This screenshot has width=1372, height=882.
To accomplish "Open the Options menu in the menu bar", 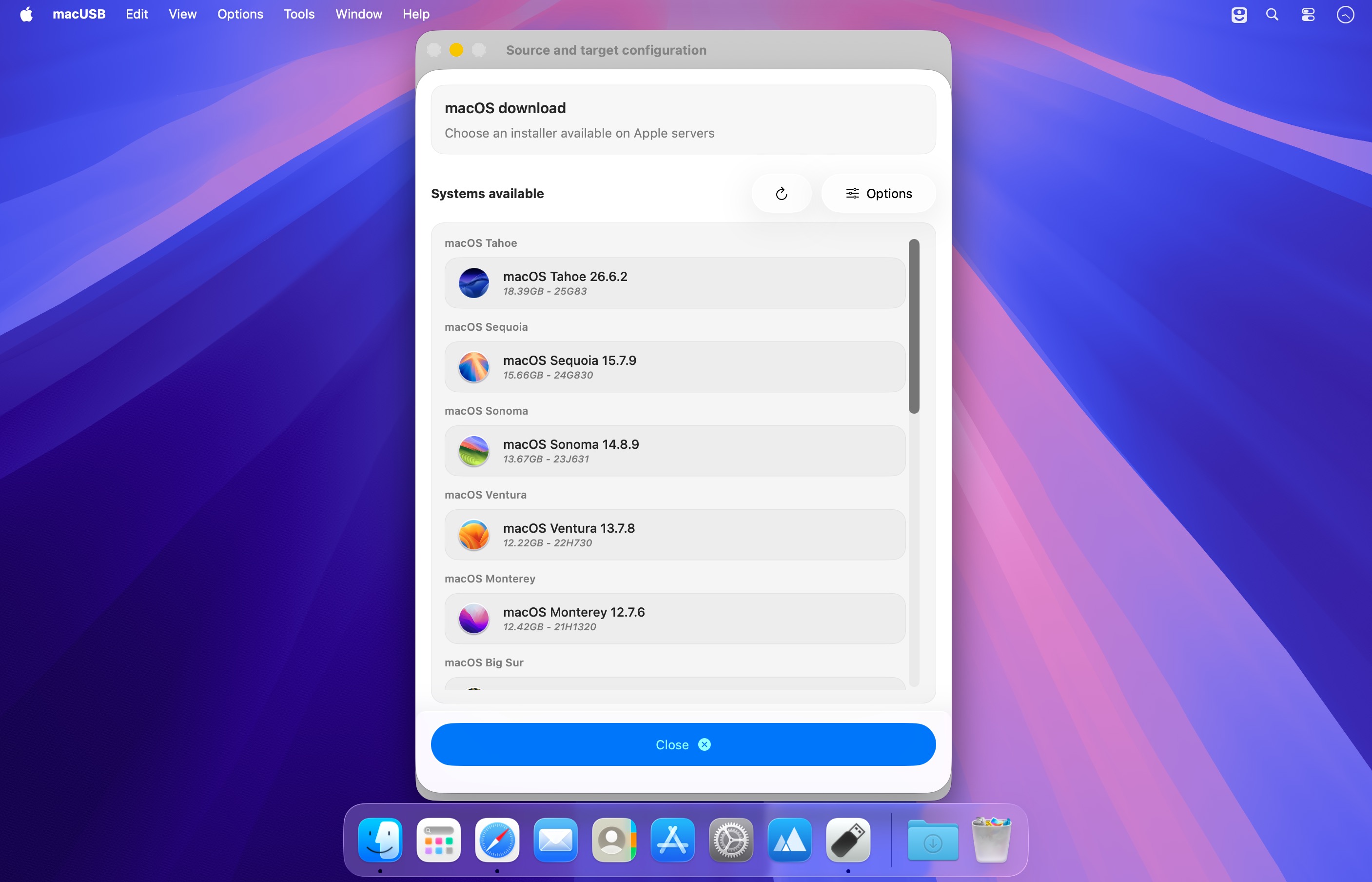I will tap(240, 14).
